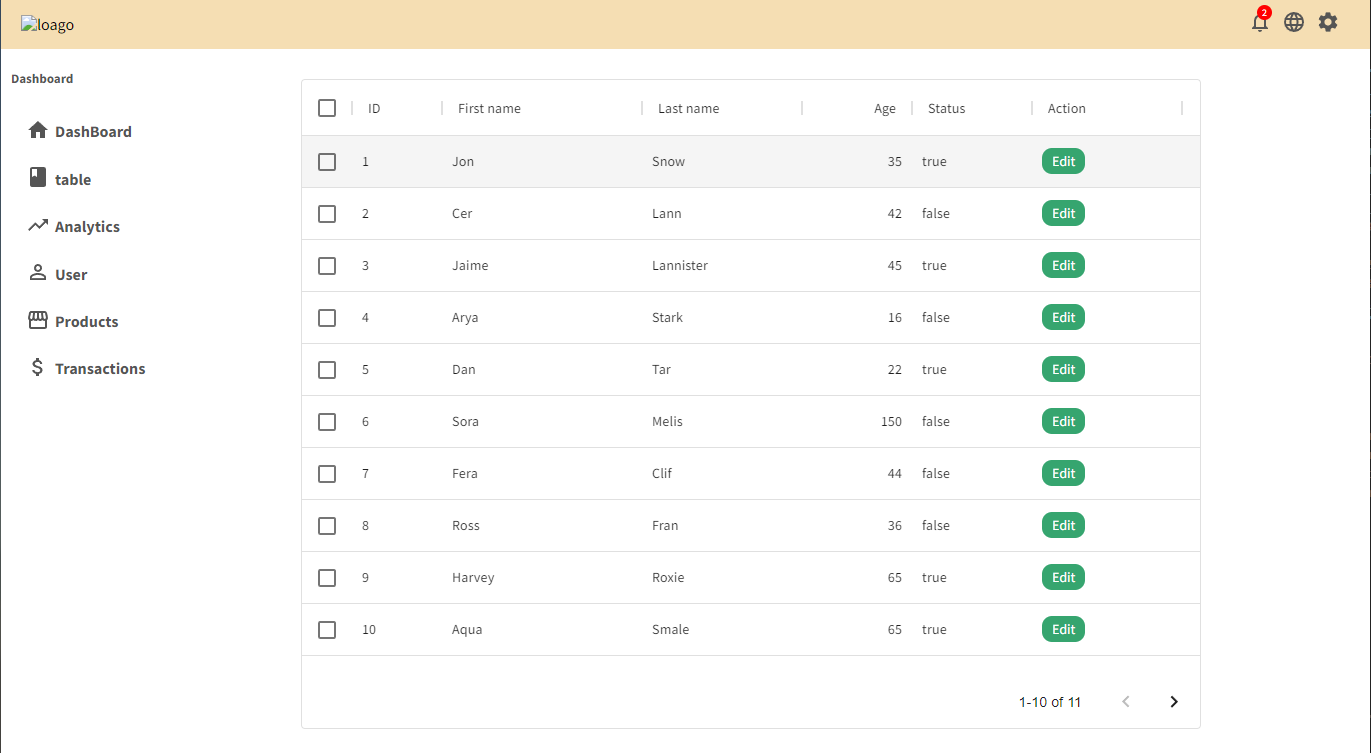Check the select-all checkbox in header
Viewport: 1371px width, 753px height.
click(327, 107)
